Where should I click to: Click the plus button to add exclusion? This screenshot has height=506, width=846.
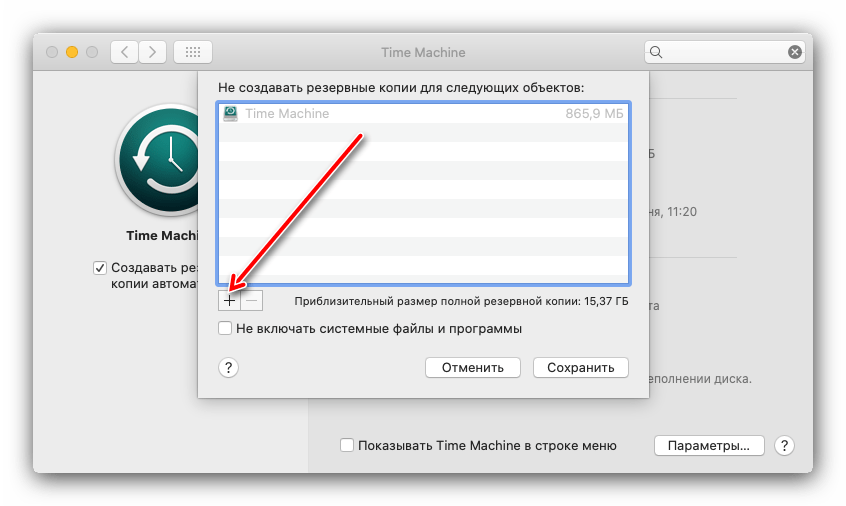click(229, 300)
